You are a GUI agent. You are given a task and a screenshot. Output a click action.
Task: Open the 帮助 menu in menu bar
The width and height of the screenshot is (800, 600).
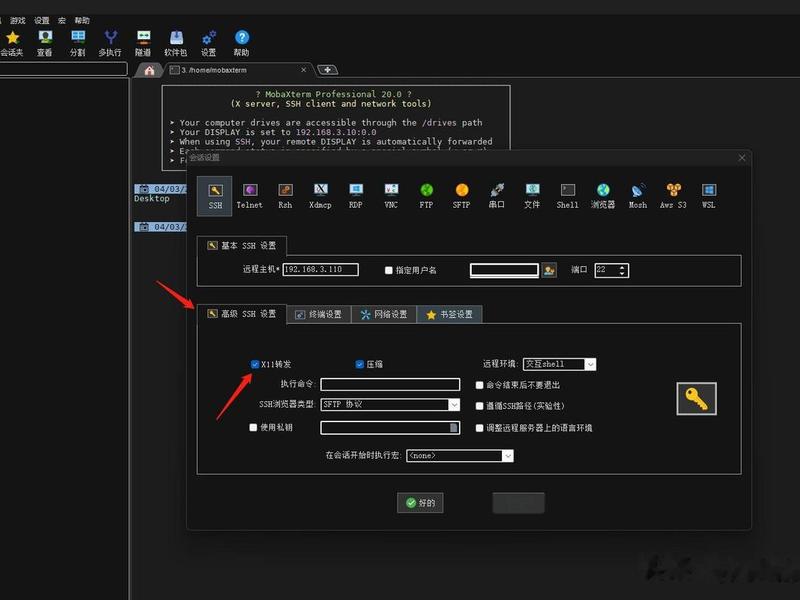82,20
